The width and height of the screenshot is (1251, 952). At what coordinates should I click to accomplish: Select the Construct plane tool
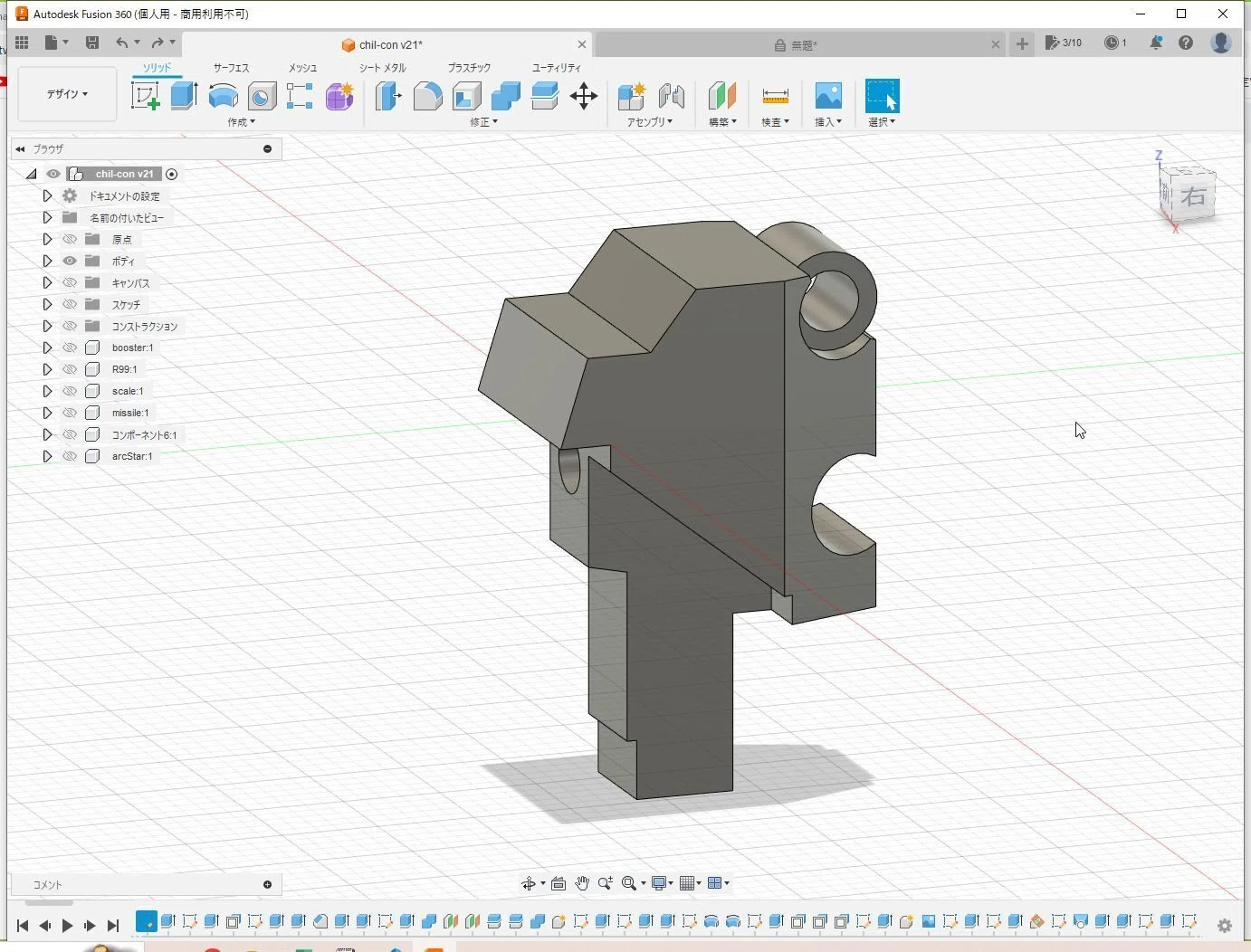tap(721, 96)
